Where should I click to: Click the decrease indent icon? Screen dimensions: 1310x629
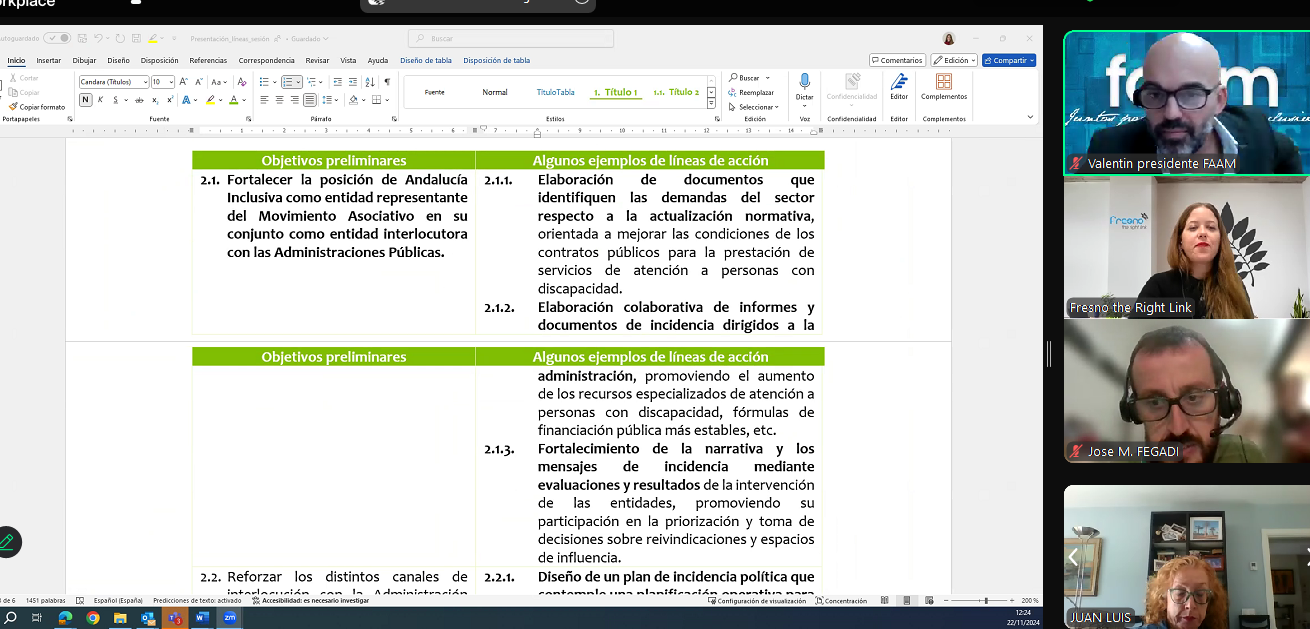coord(337,82)
